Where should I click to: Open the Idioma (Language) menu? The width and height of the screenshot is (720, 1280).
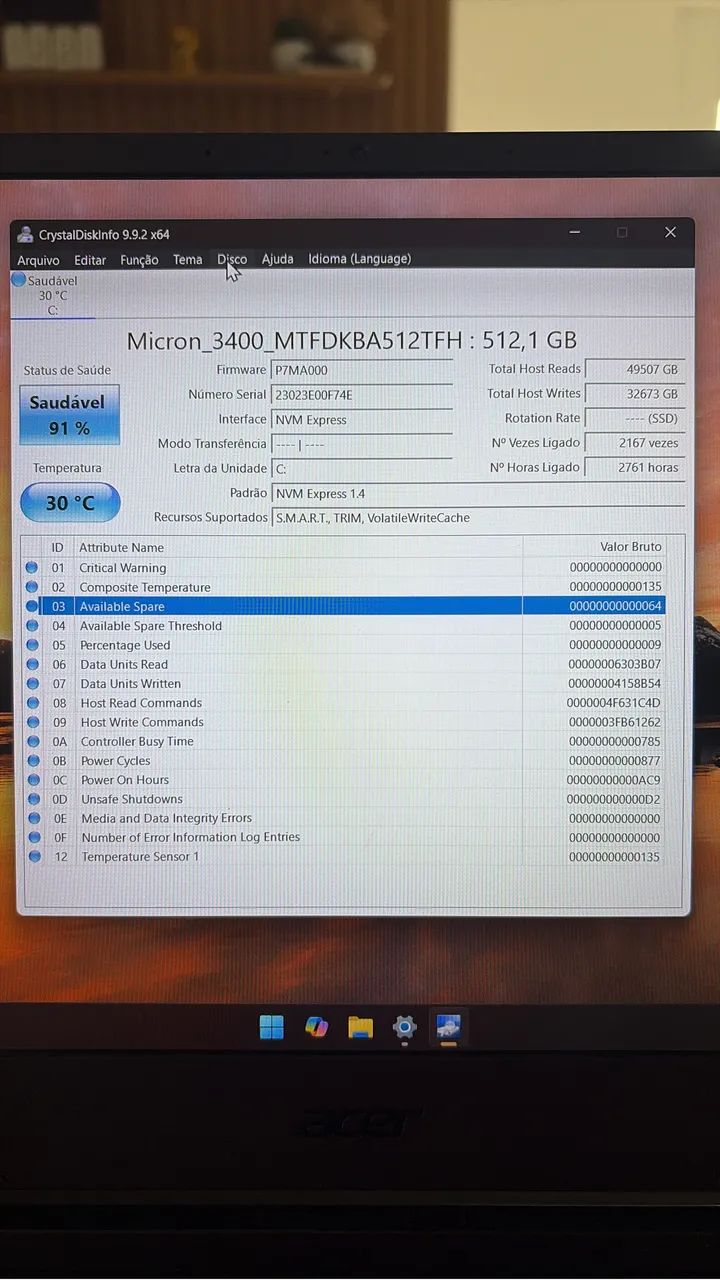tap(359, 259)
